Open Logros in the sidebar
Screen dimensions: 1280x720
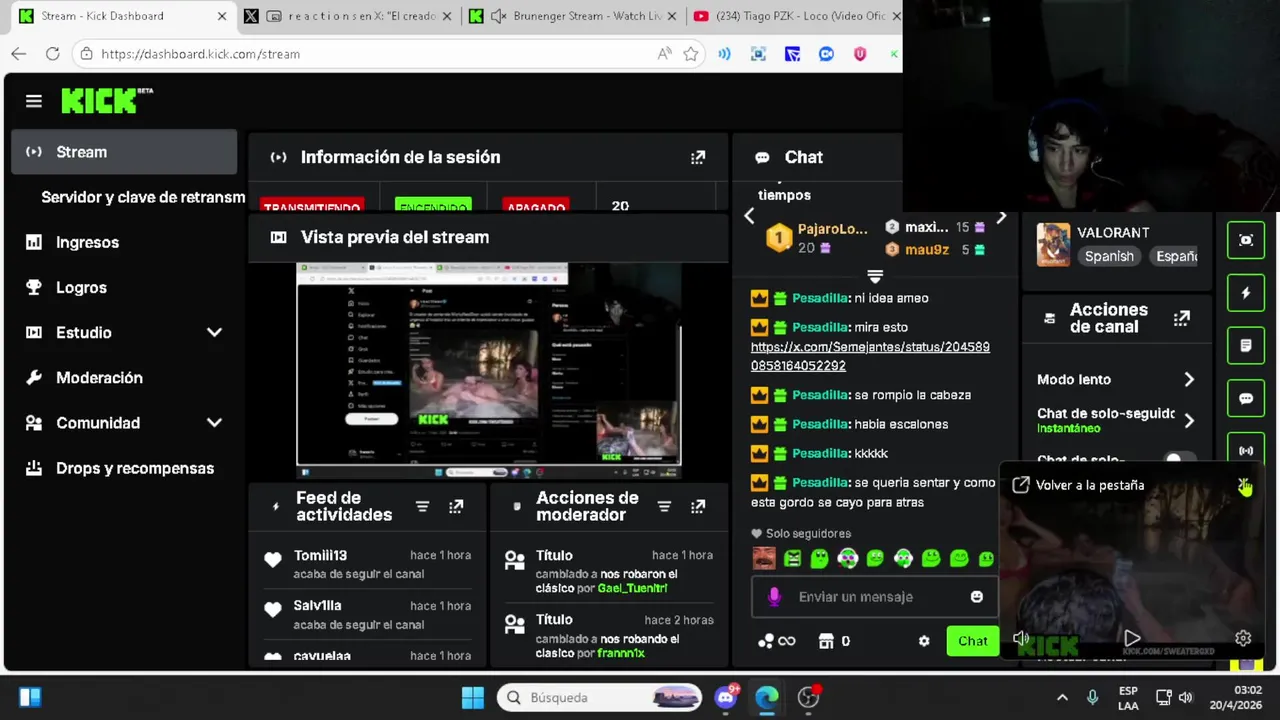124,287
